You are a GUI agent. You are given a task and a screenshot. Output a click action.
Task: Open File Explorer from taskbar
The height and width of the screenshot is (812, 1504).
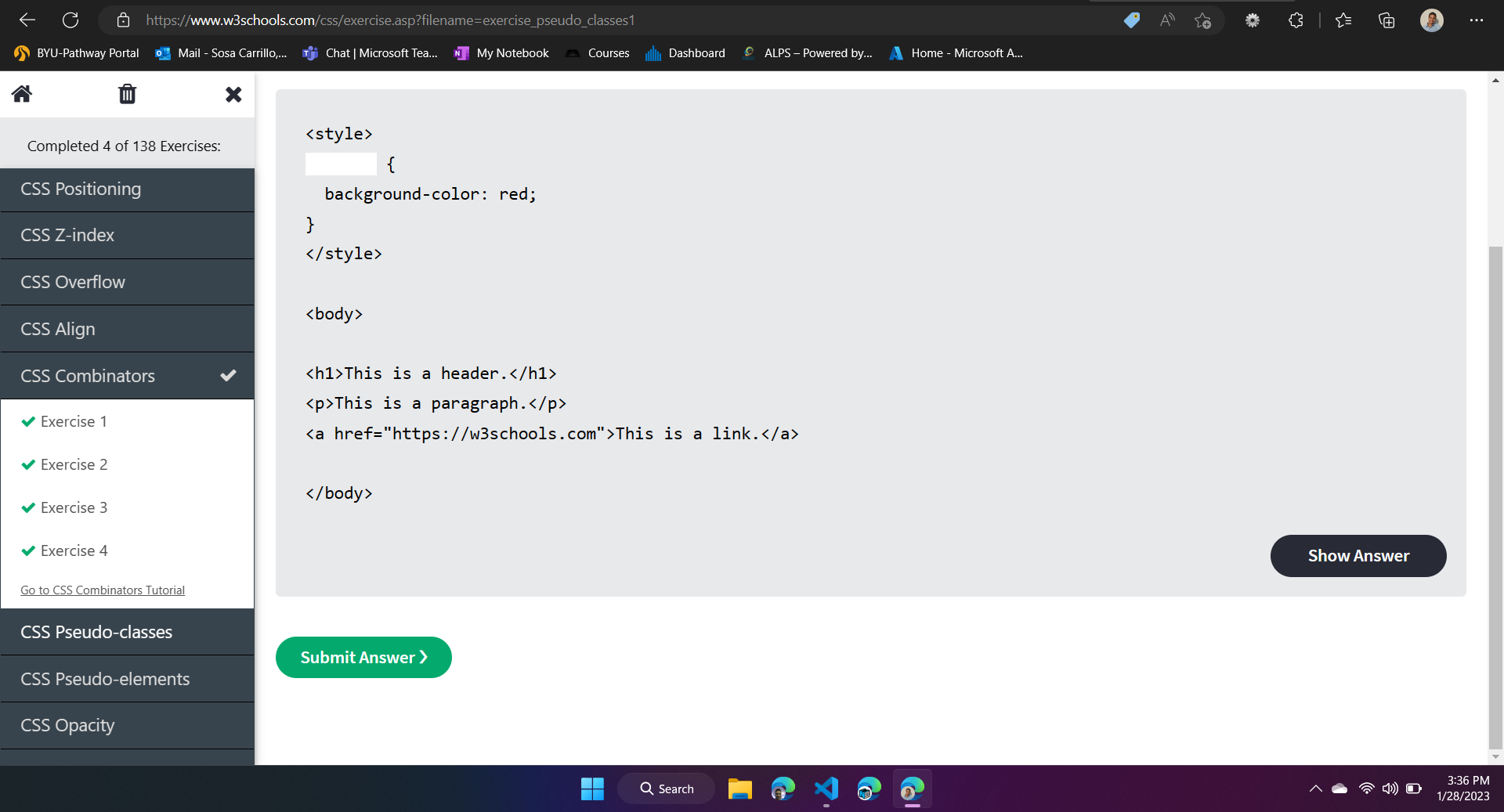(739, 789)
